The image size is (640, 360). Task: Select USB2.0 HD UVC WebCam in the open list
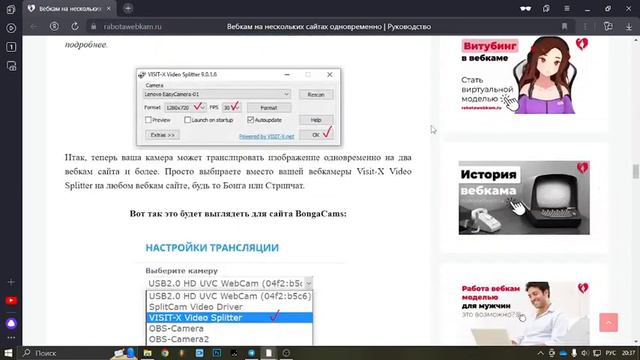coord(229,296)
